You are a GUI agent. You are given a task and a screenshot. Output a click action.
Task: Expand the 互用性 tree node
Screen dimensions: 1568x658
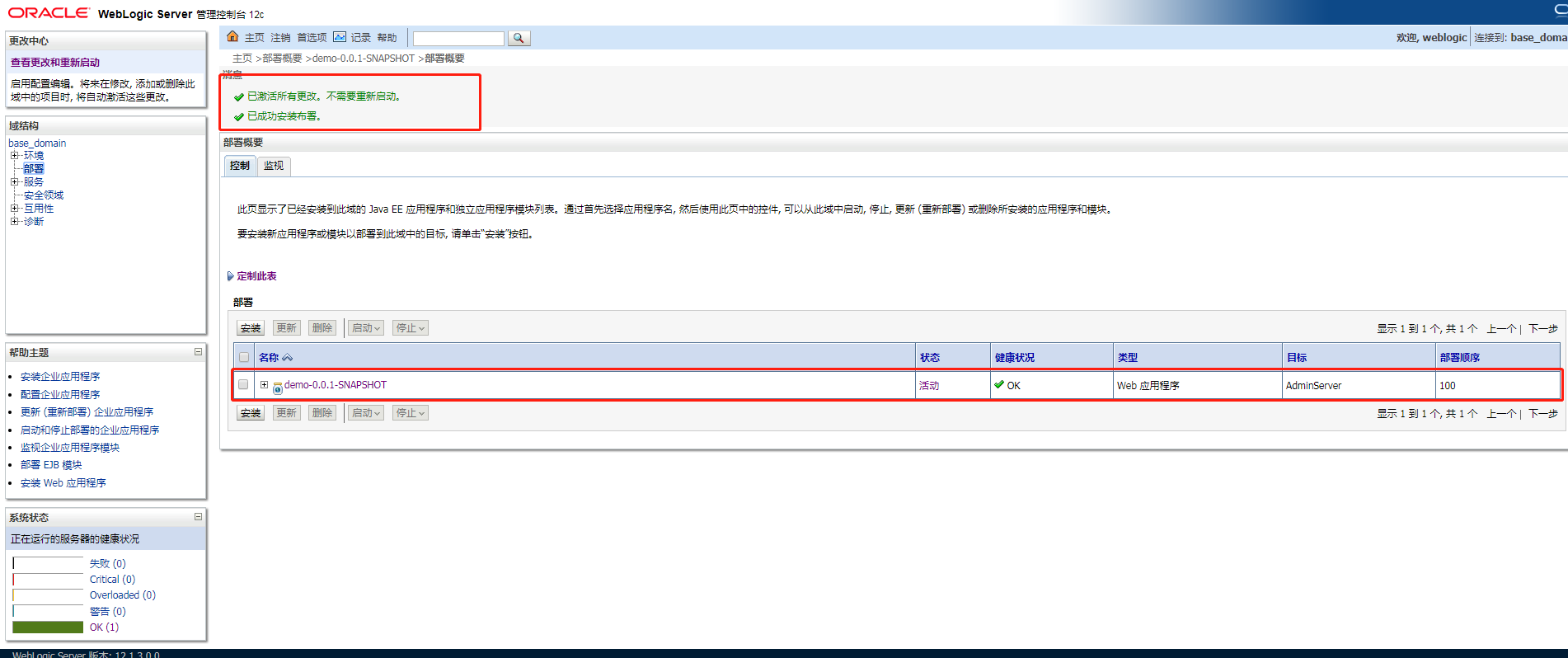click(14, 208)
